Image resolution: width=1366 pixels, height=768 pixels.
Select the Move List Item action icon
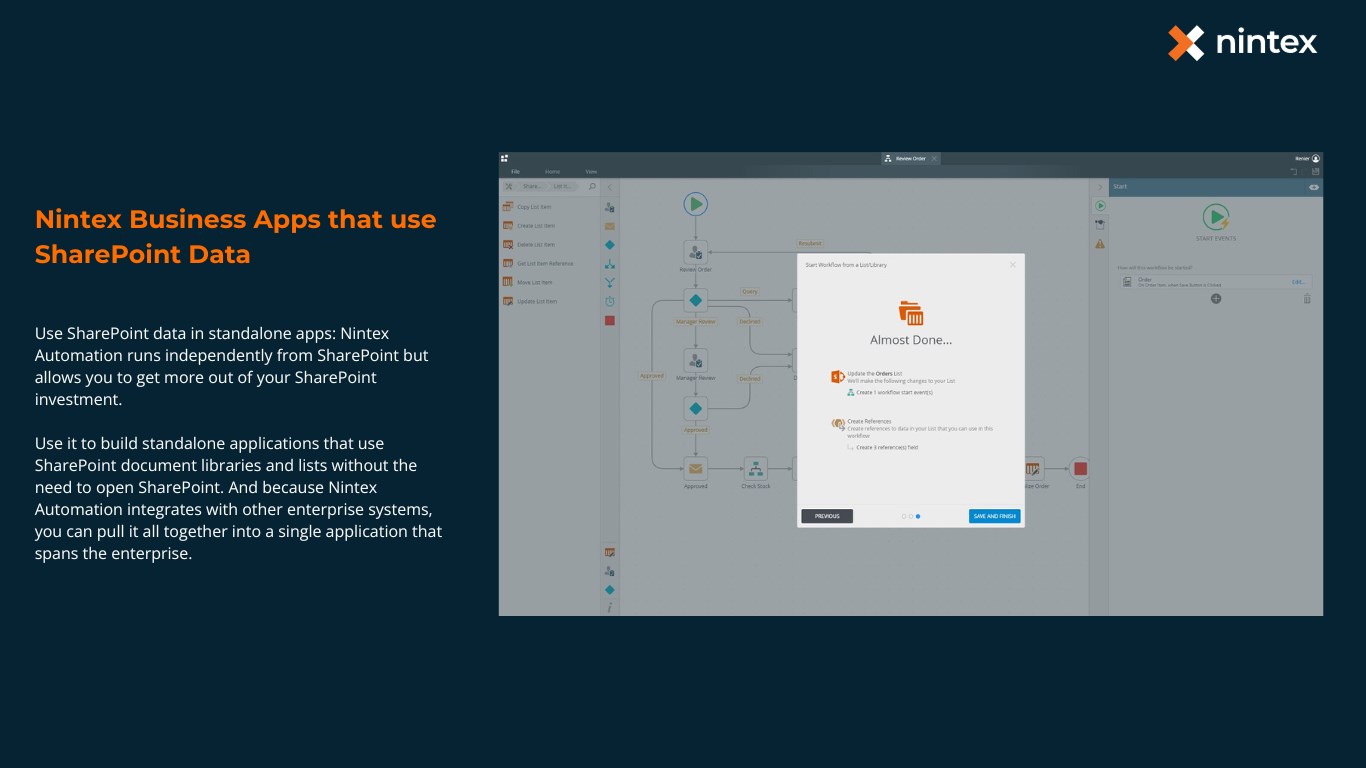(x=507, y=282)
